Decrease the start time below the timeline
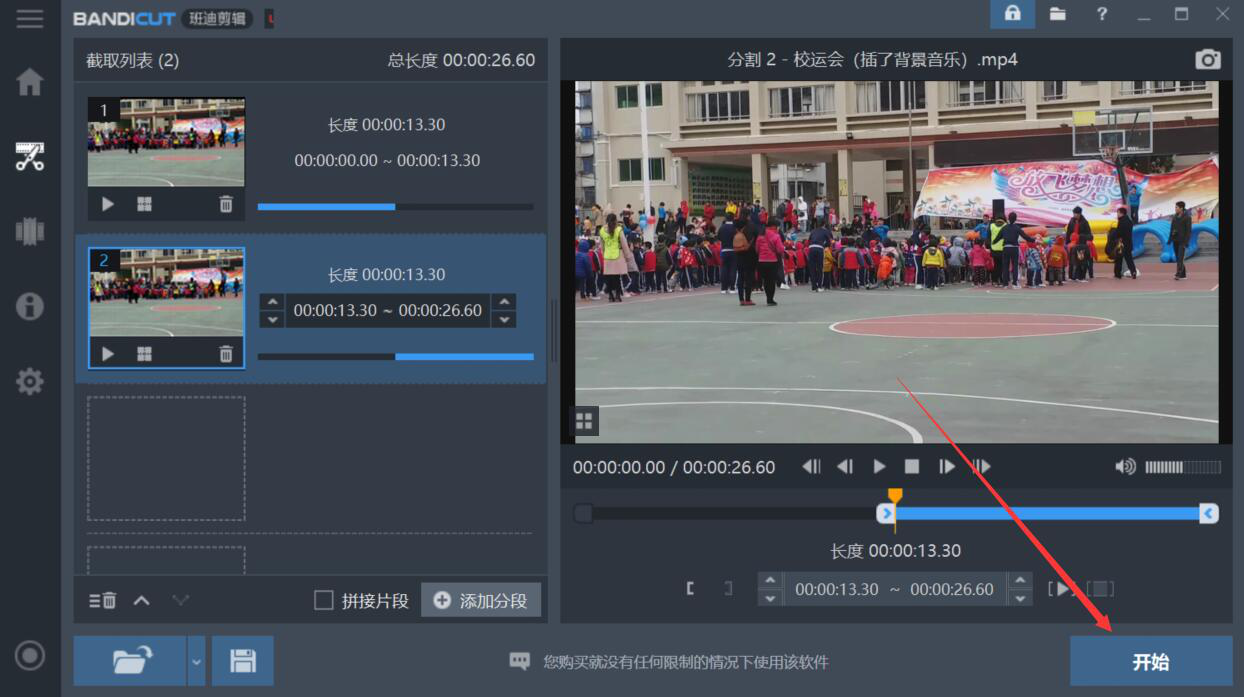The height and width of the screenshot is (697, 1244). coord(769,598)
